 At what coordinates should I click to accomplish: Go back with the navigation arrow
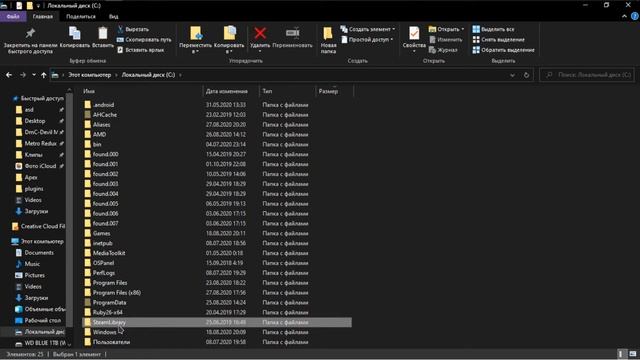pos(9,75)
